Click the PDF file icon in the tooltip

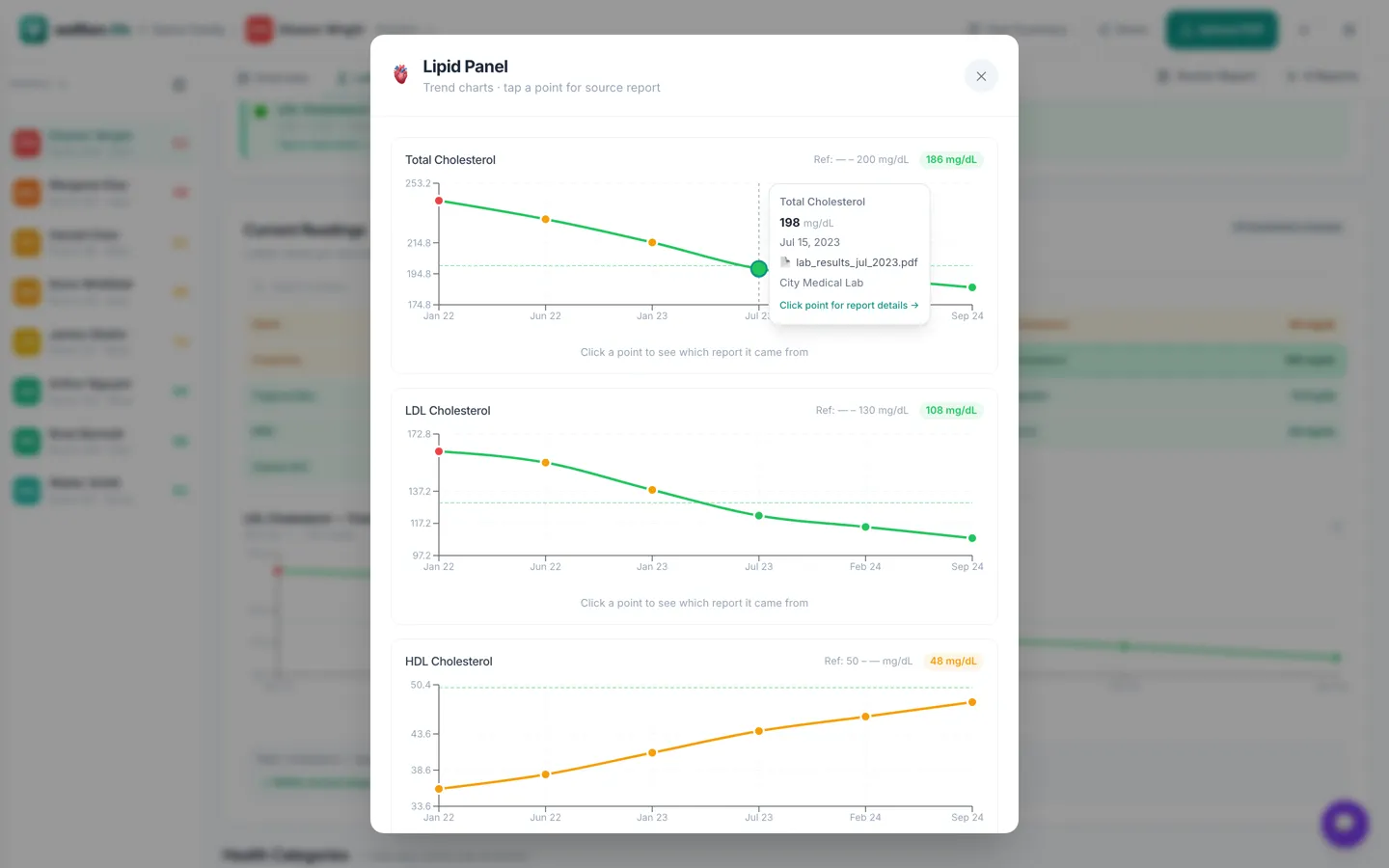coord(785,262)
